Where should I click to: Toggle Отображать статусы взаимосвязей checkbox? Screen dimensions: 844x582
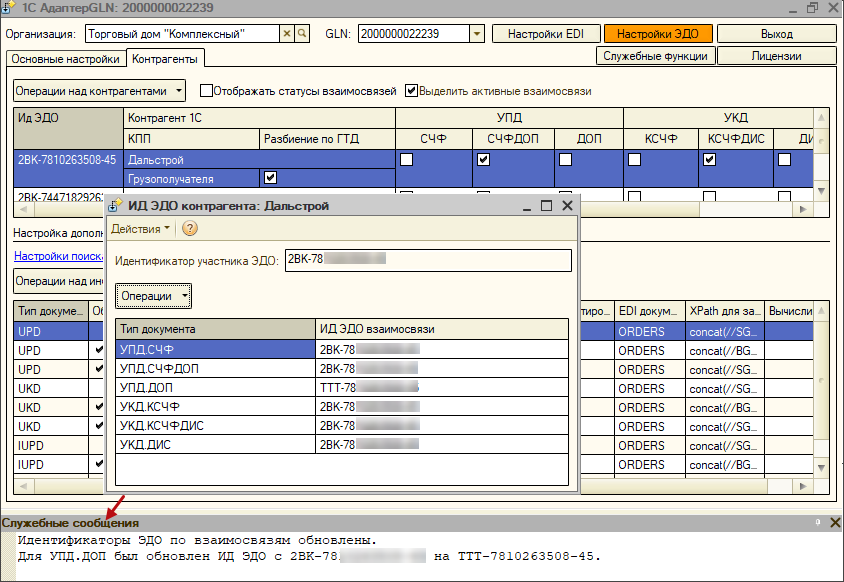point(206,90)
